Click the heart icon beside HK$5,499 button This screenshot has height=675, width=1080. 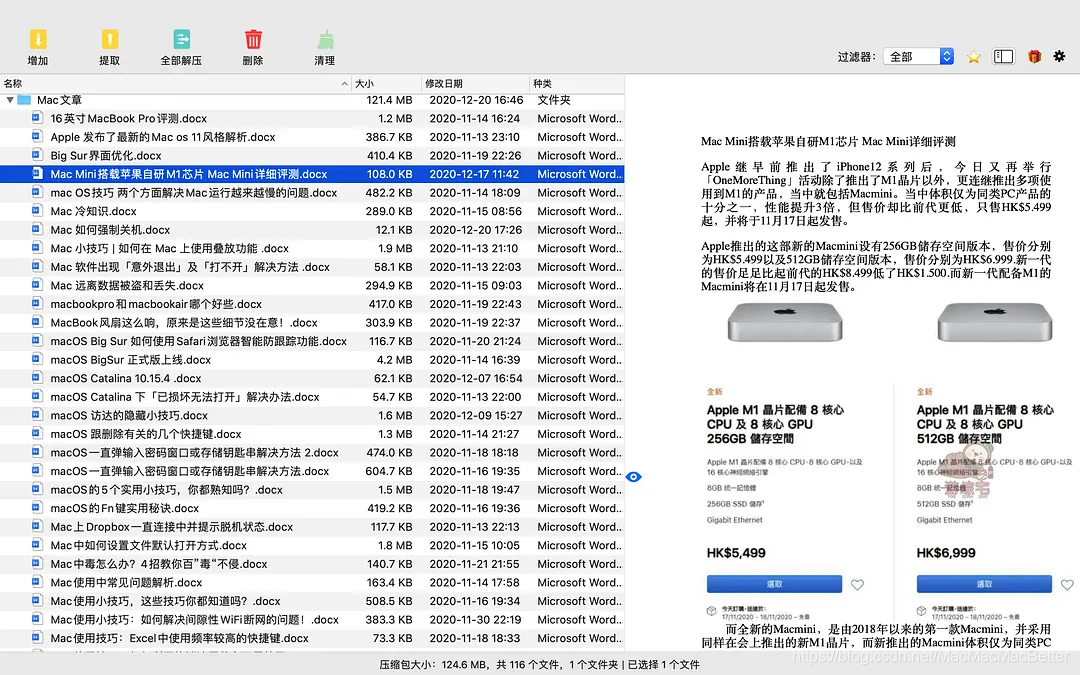[857, 585]
